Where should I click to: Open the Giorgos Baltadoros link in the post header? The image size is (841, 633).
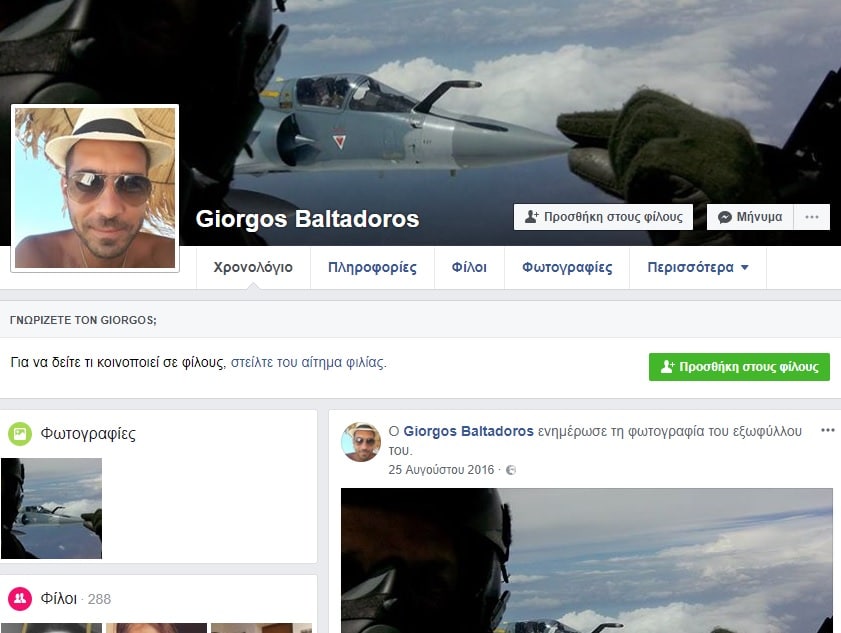tap(468, 431)
